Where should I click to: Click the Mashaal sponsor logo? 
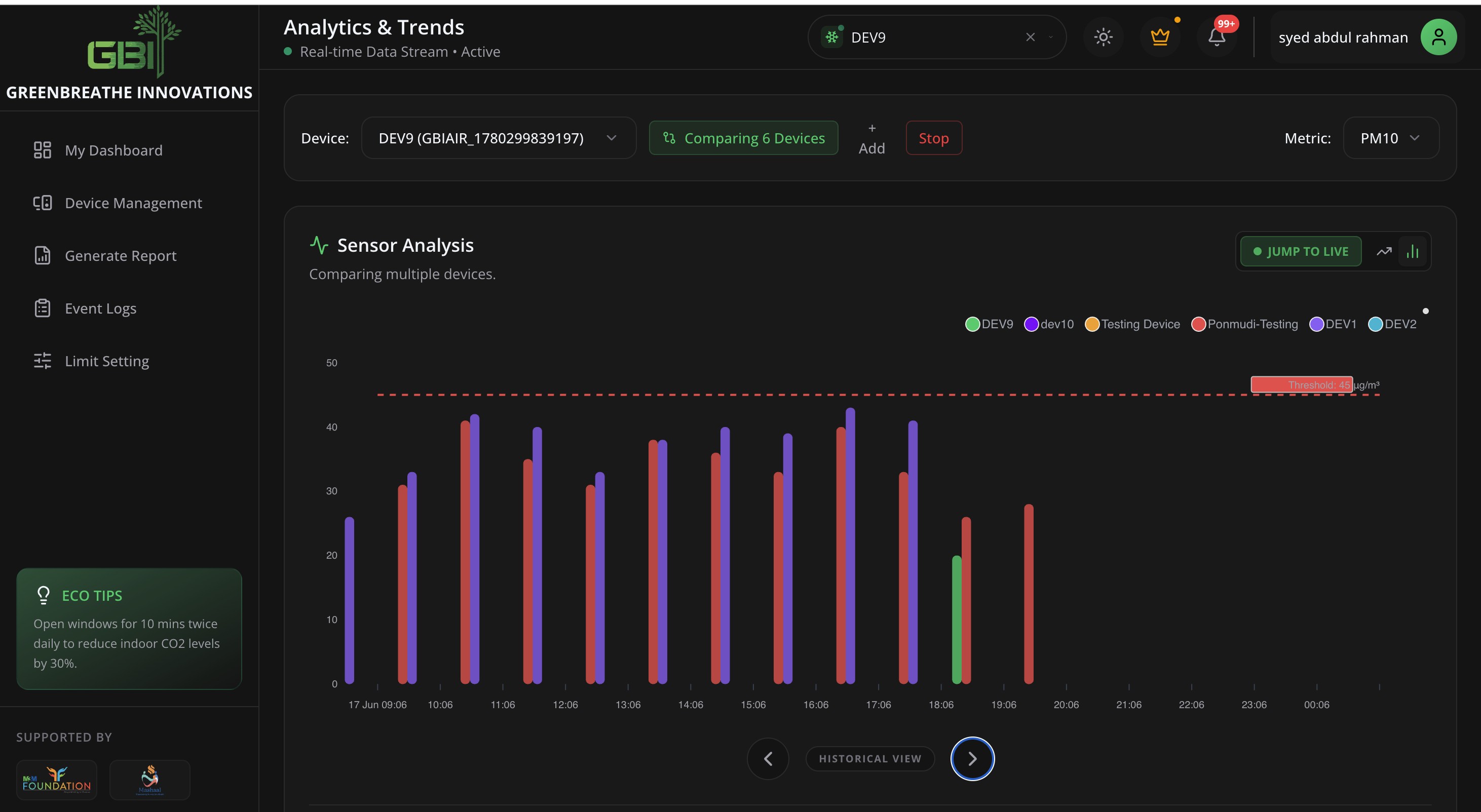(149, 780)
